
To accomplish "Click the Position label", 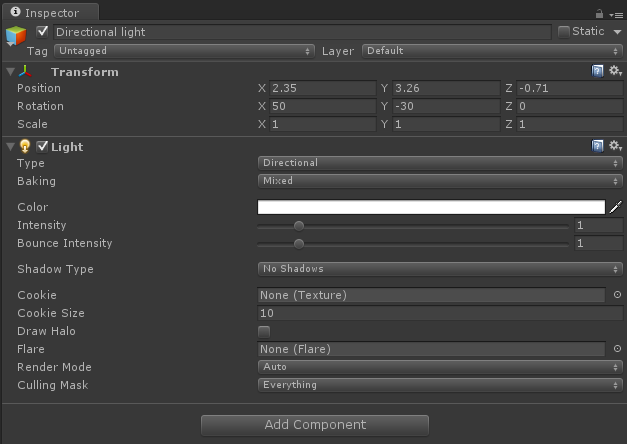I will coord(39,88).
